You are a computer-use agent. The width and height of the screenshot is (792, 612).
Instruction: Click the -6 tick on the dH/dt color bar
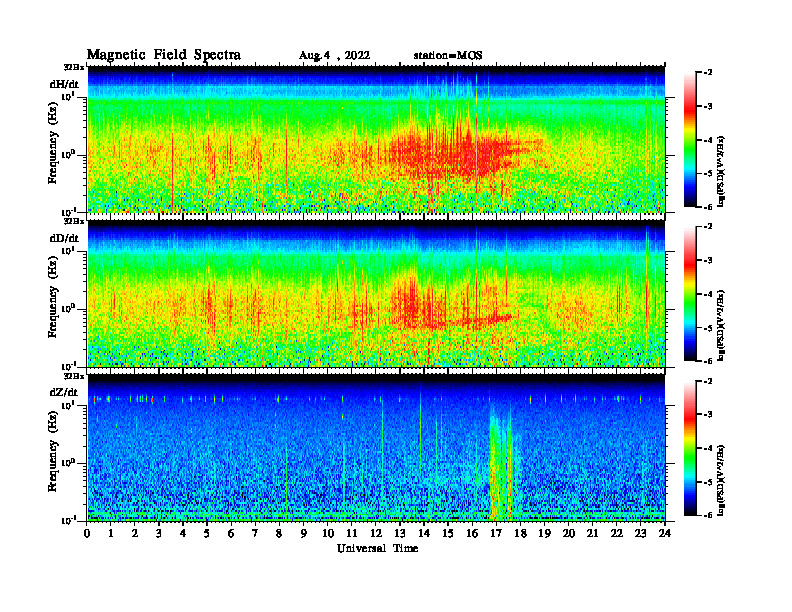pos(709,207)
